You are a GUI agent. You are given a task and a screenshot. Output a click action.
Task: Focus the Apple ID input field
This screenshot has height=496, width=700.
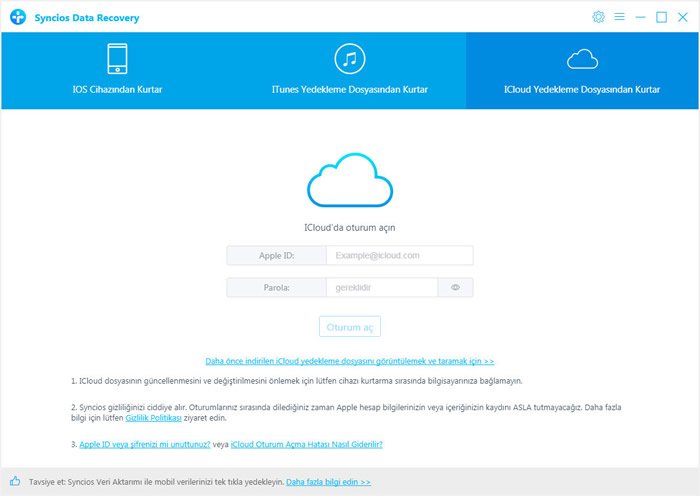(x=400, y=255)
